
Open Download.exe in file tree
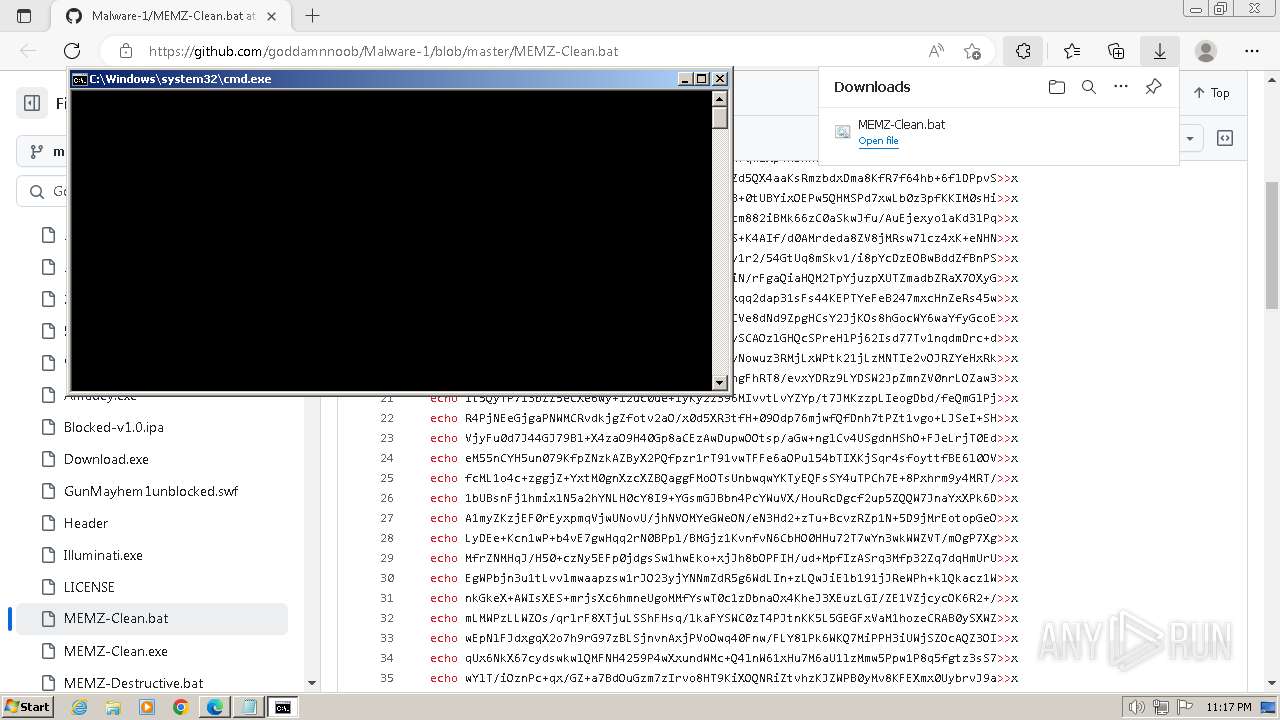[106, 459]
